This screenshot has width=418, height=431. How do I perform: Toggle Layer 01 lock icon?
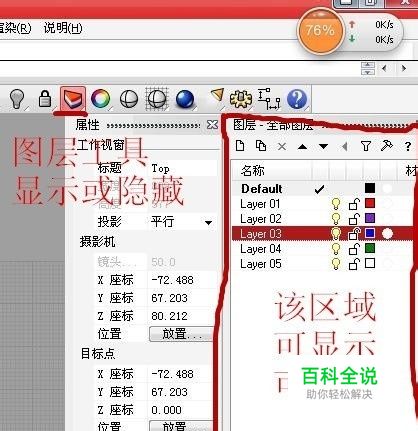(354, 204)
